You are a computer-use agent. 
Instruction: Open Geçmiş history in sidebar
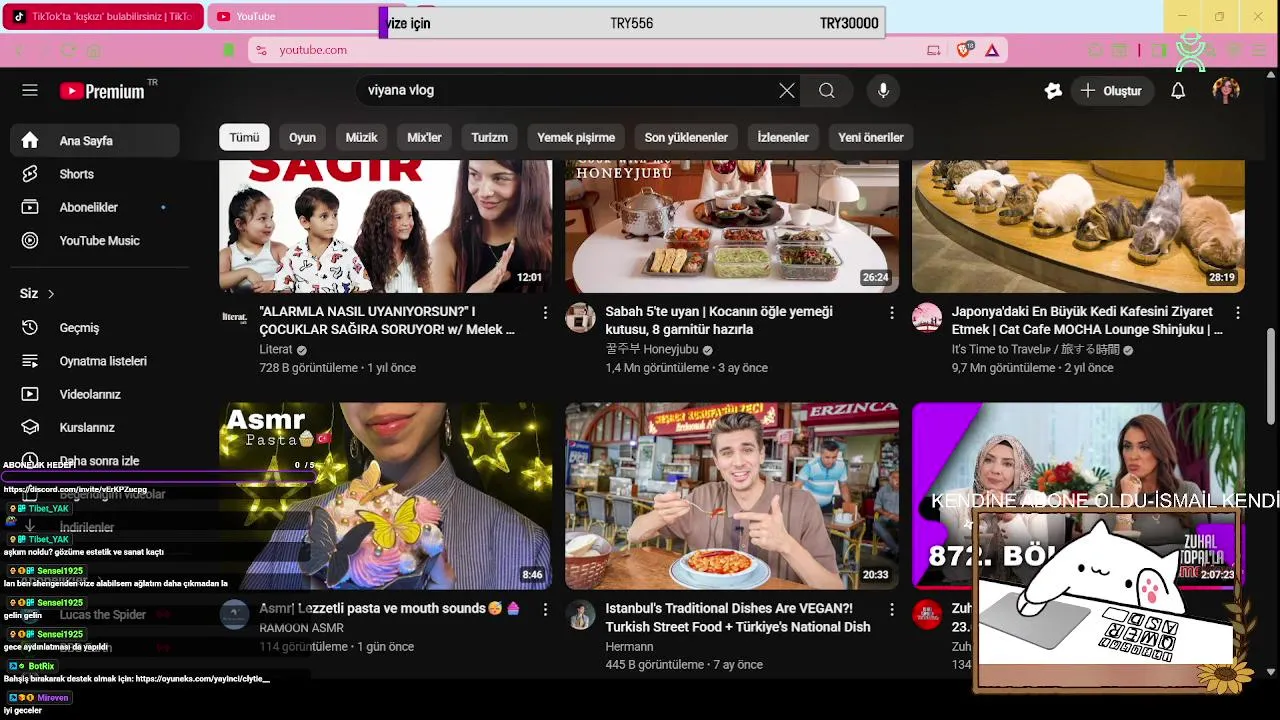95,328
